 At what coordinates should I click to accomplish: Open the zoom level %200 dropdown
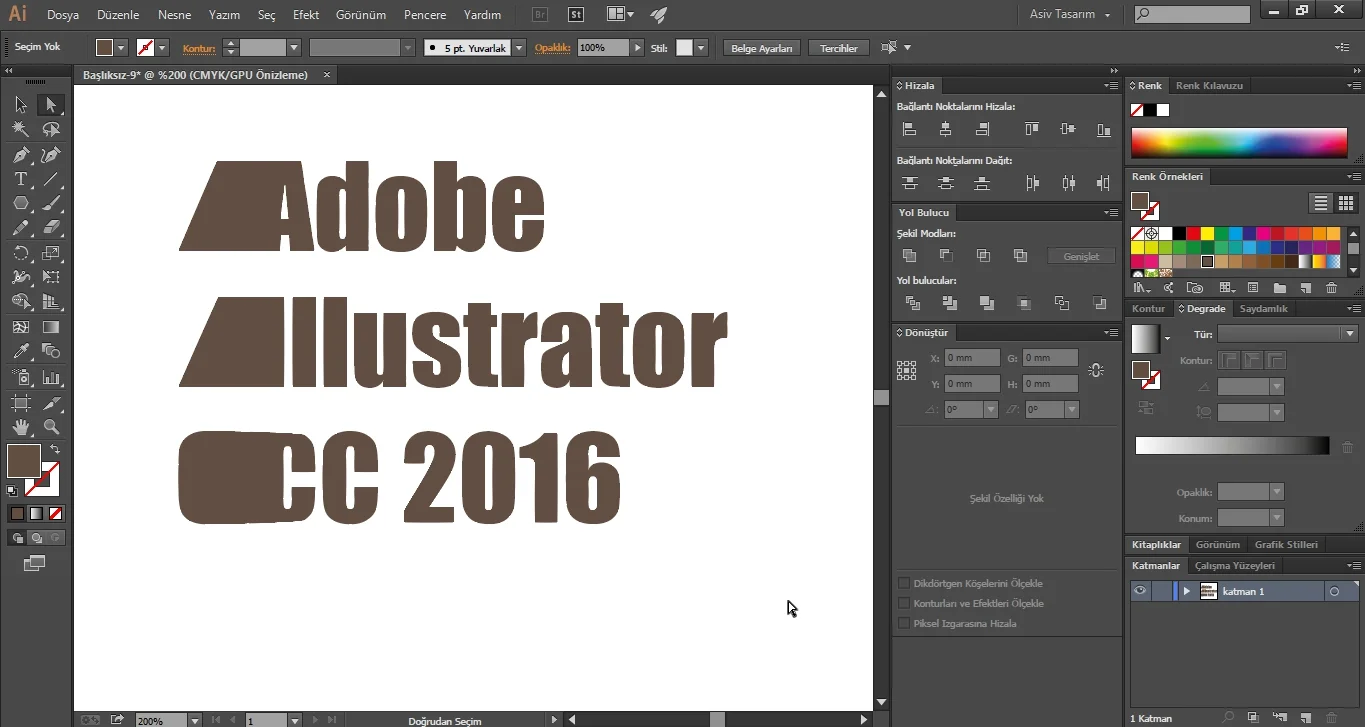pos(194,720)
